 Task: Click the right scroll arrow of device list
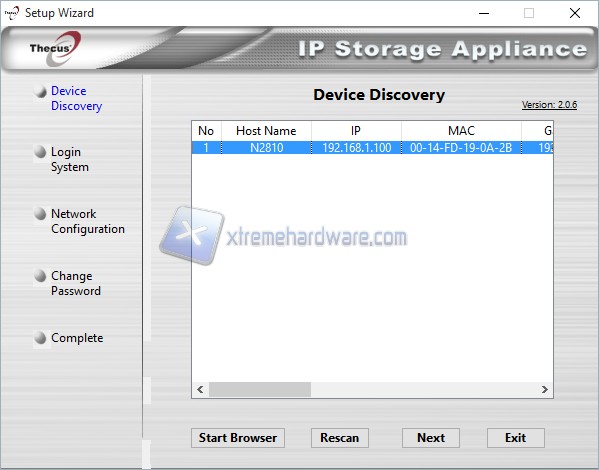(x=545, y=389)
